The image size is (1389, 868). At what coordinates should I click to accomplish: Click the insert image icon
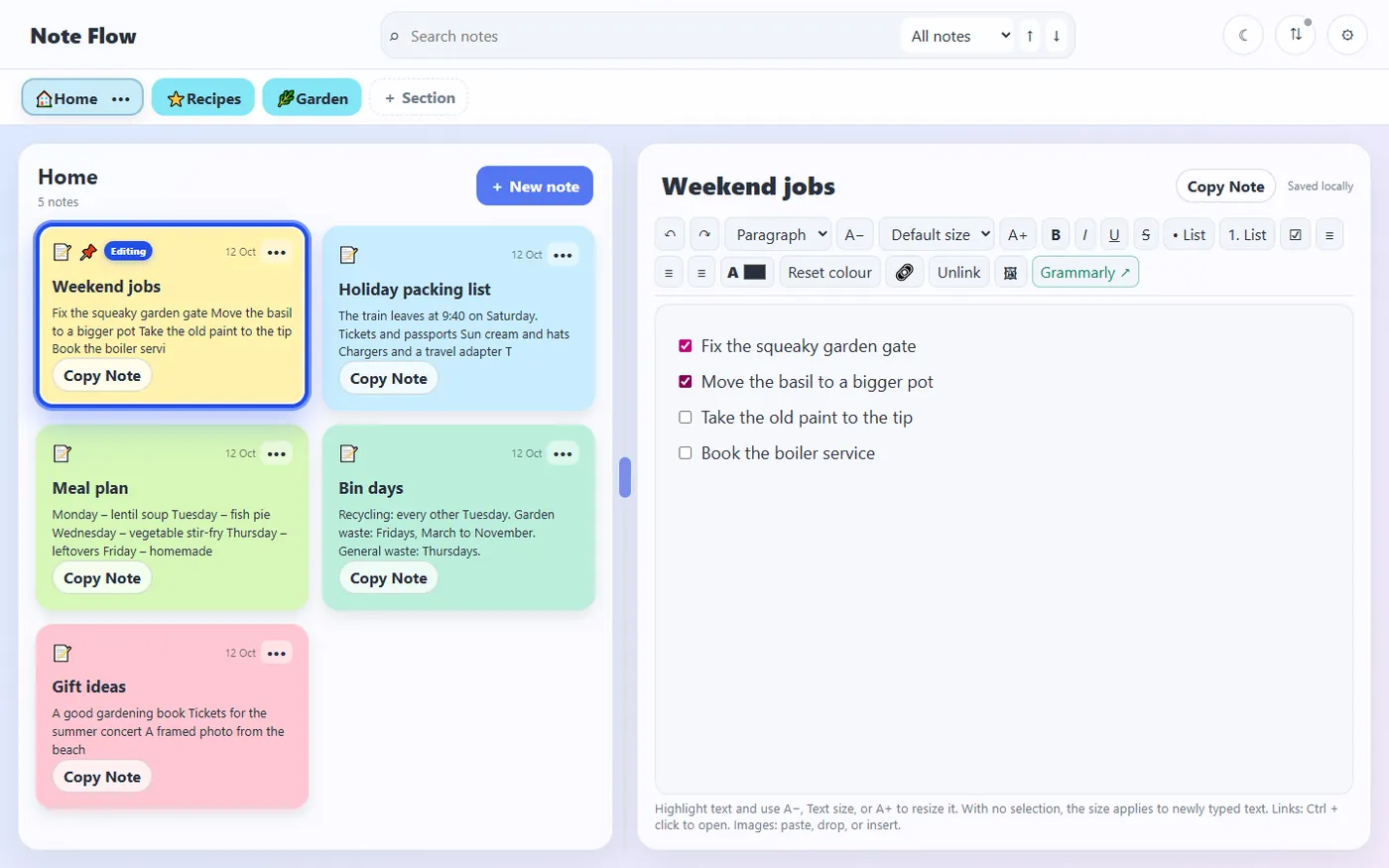pyautogui.click(x=1010, y=272)
